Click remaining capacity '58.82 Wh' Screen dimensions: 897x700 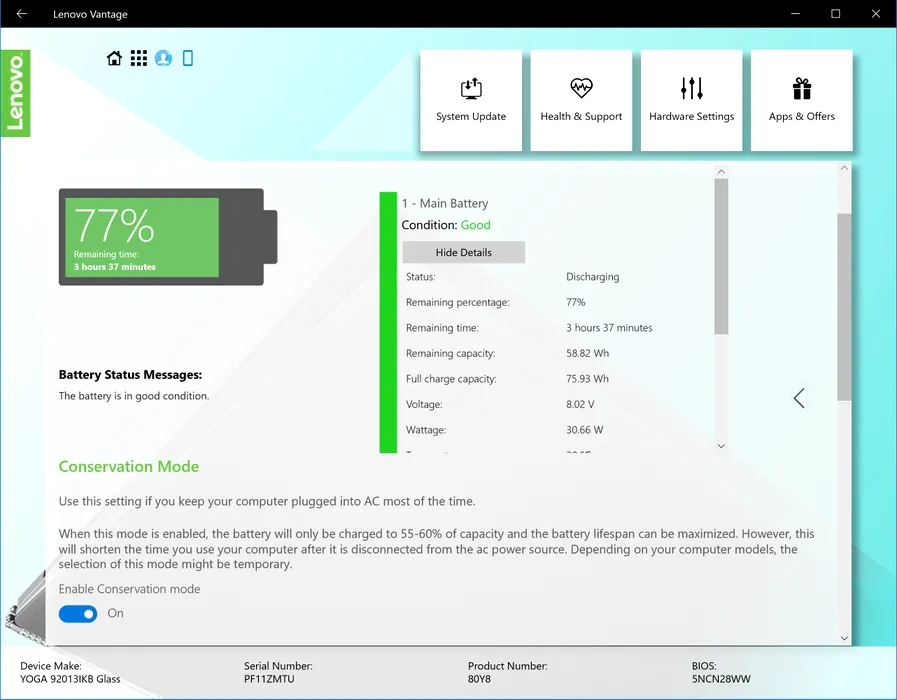588,353
